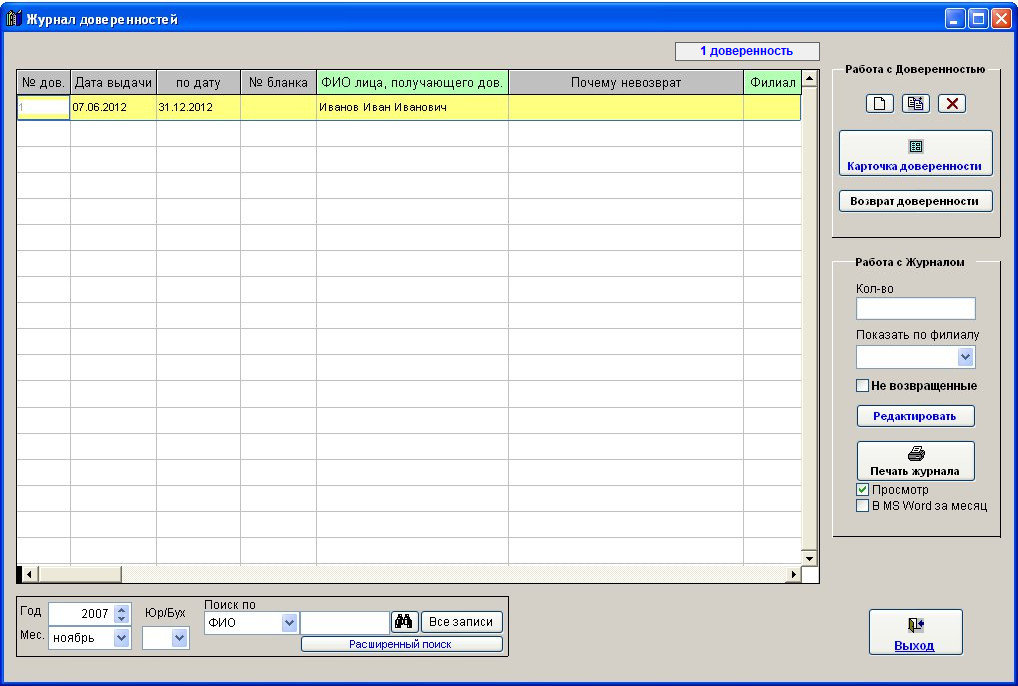
Task: Click the year field showing 2007
Action: (x=82, y=614)
